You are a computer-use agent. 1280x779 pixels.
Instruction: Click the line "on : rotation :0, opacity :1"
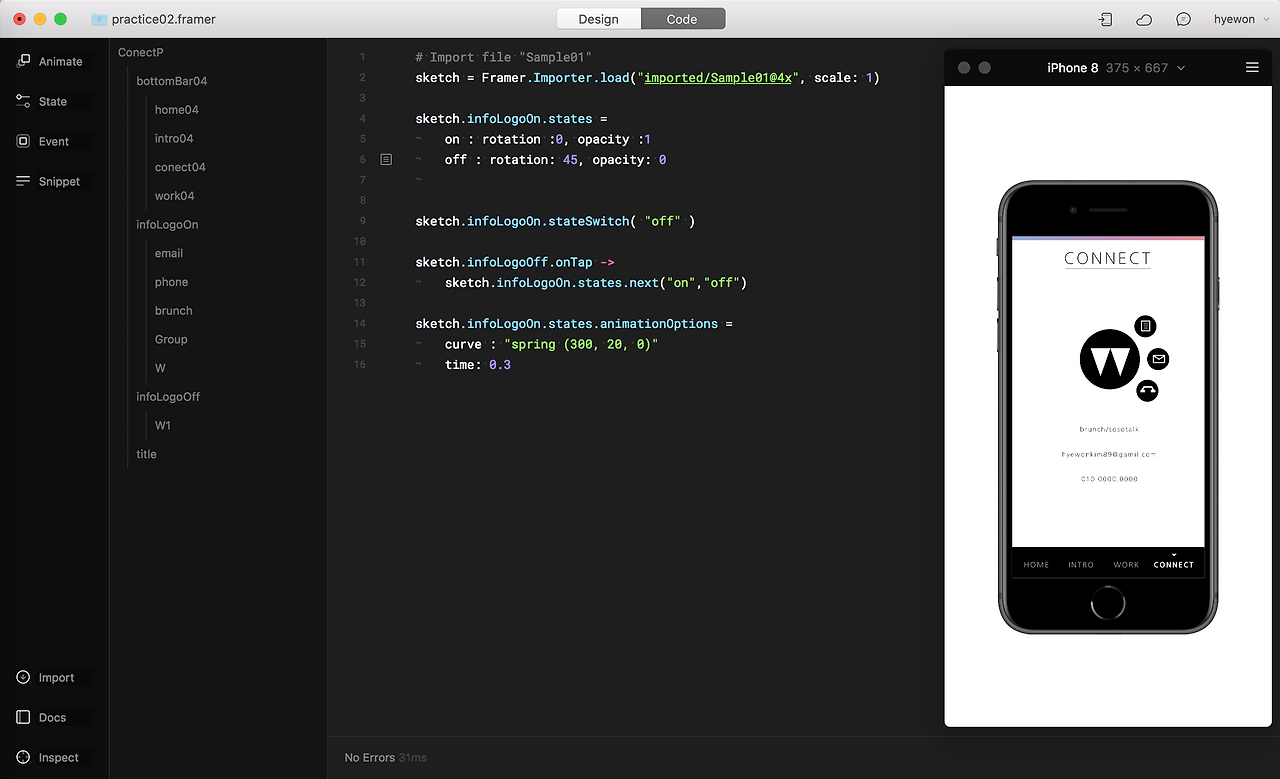pyautogui.click(x=548, y=139)
